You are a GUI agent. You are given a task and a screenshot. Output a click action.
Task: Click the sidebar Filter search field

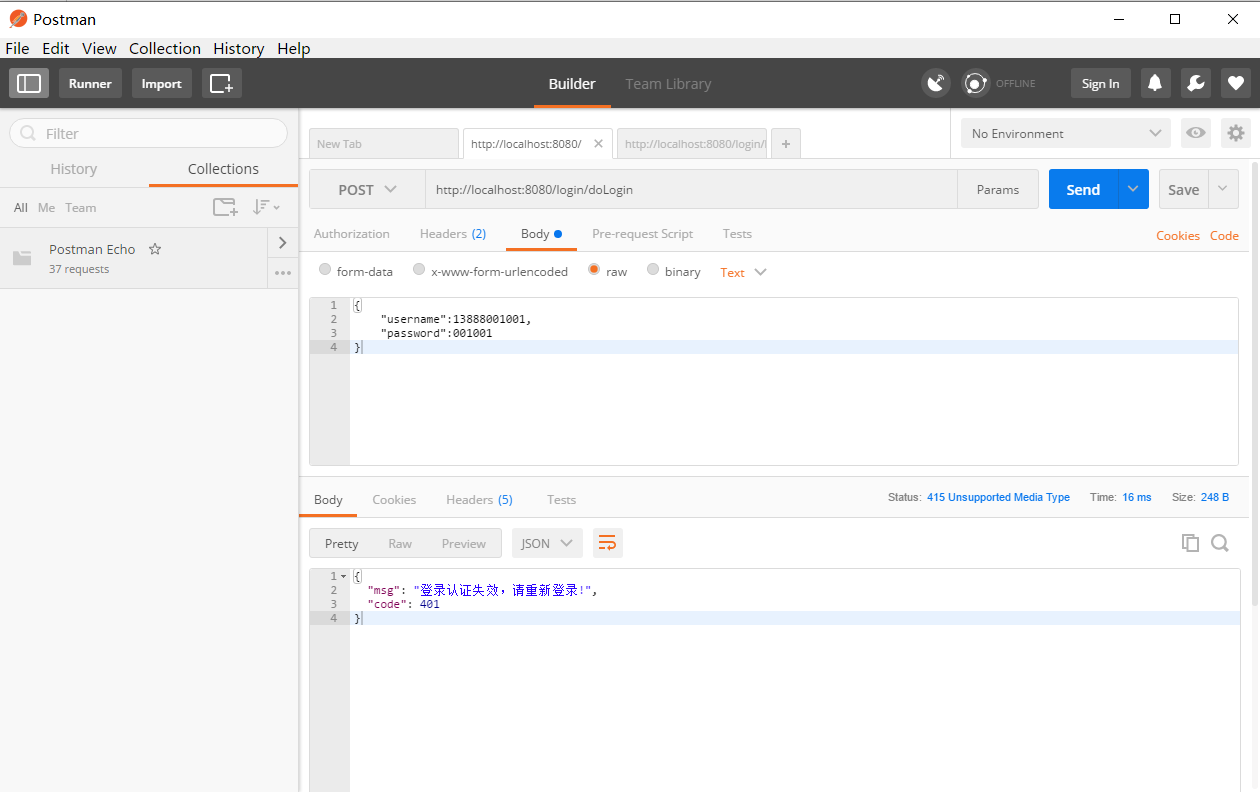(148, 133)
